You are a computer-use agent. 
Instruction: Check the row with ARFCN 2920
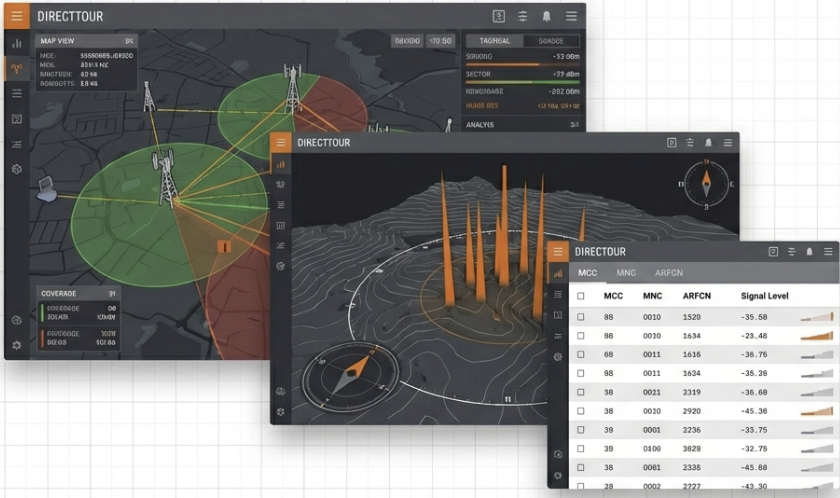581,411
